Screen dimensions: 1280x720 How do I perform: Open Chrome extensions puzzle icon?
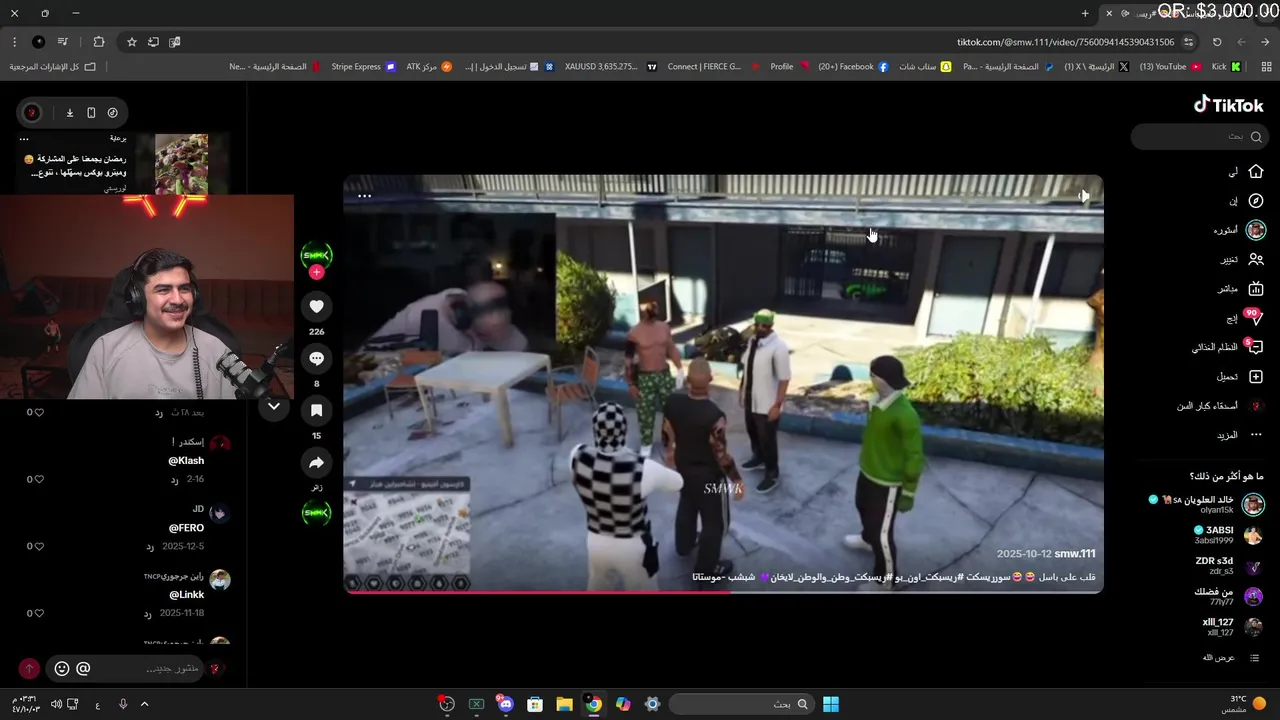[99, 42]
